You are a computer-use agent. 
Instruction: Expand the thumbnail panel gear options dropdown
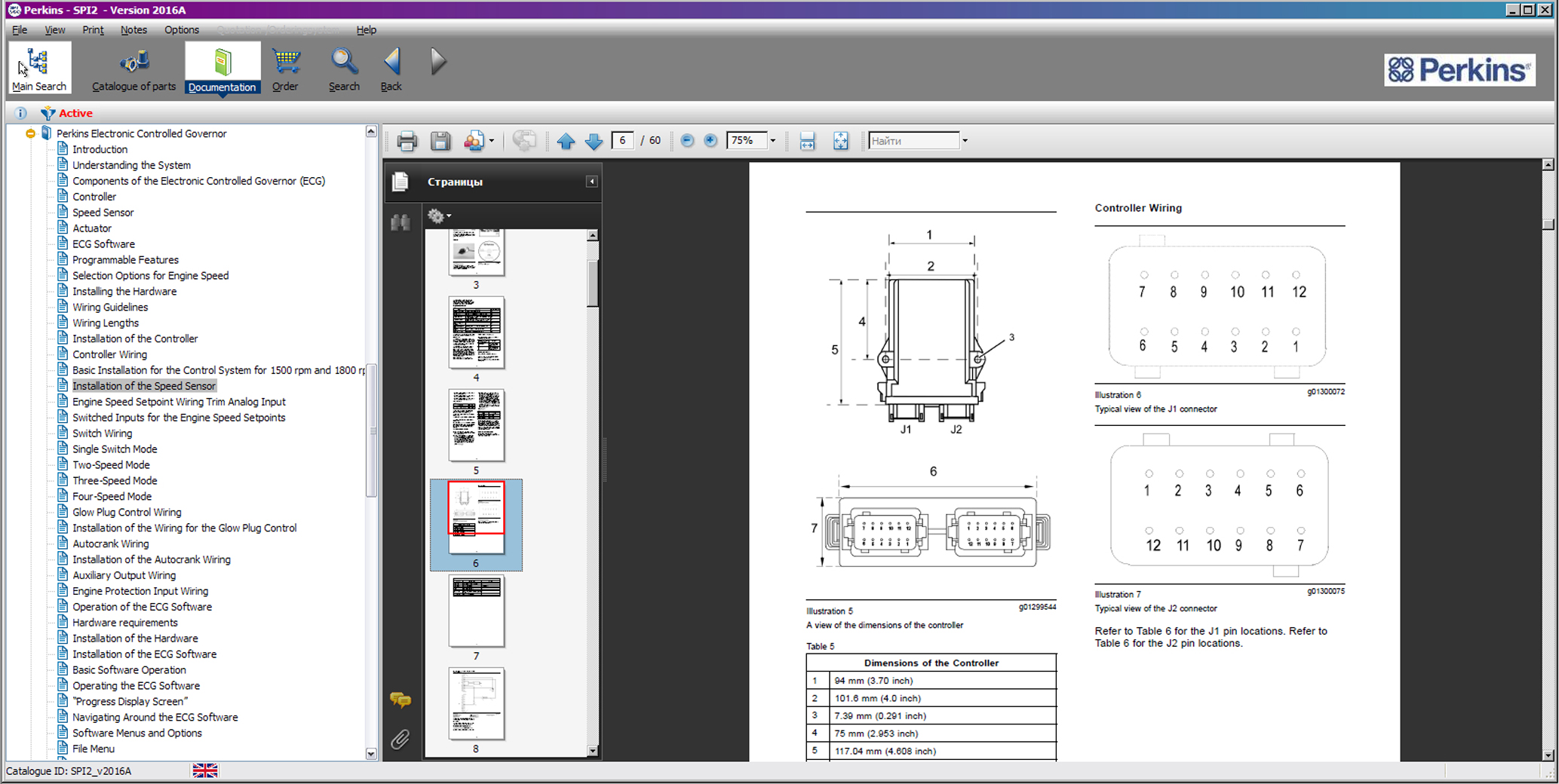coord(439,216)
